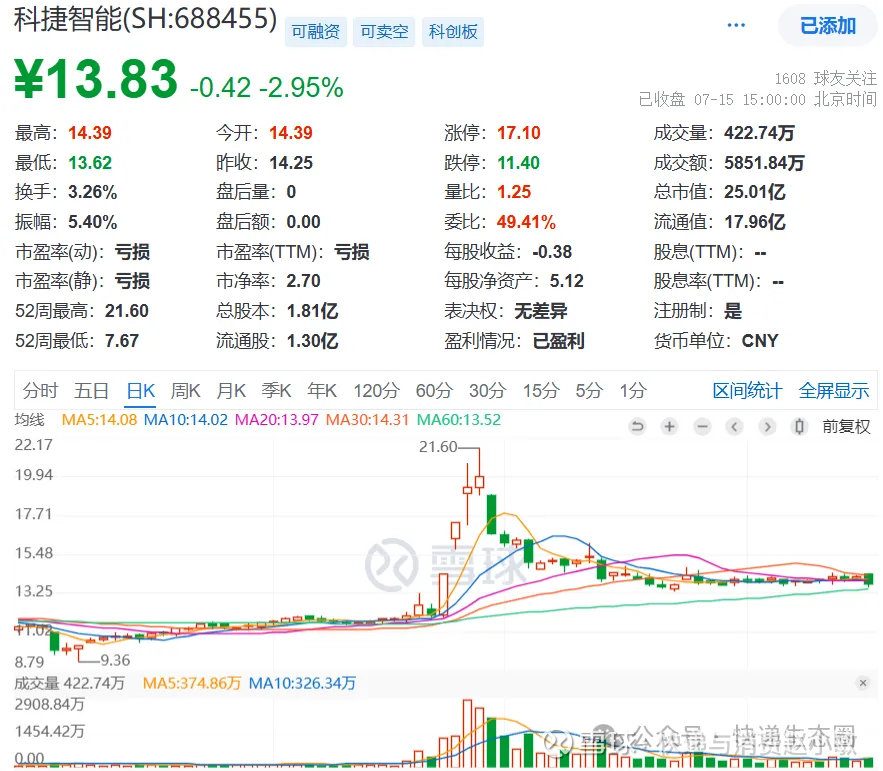This screenshot has height=771, width=883.
Task: Move chart to earlier dates with left arrow
Action: (734, 427)
